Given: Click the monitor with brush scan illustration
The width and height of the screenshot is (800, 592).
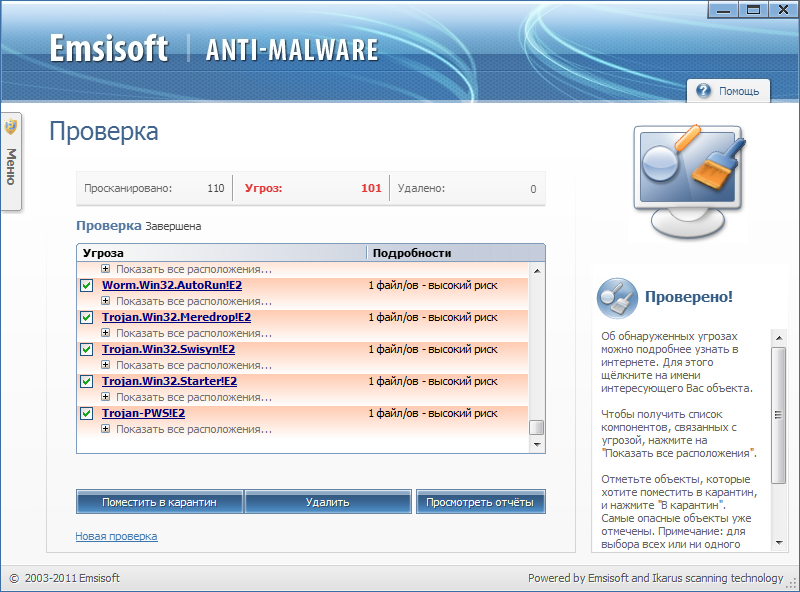Looking at the screenshot, I should 689,181.
